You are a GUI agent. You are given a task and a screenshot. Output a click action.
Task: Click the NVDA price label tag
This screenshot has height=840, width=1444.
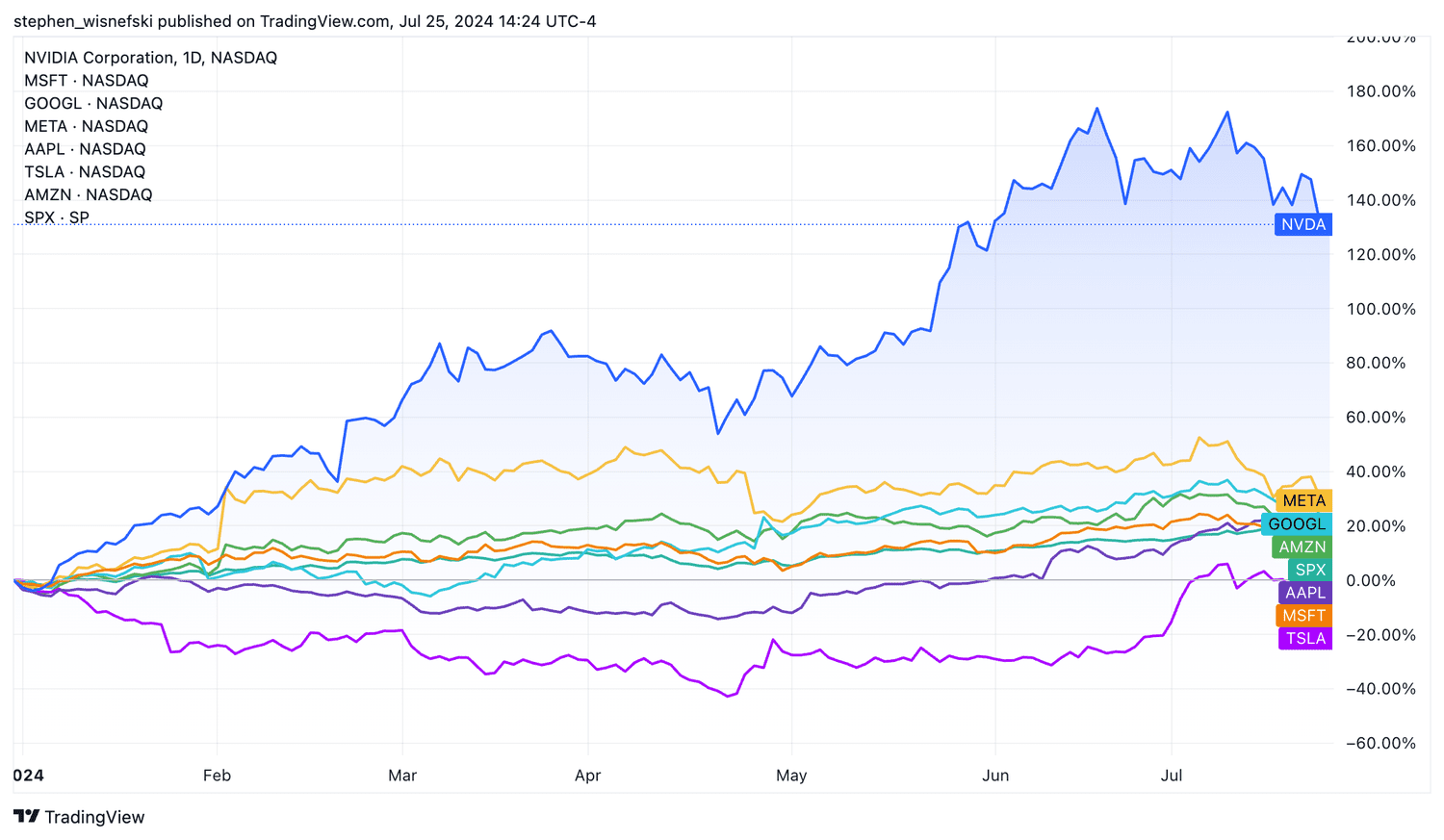[1303, 224]
